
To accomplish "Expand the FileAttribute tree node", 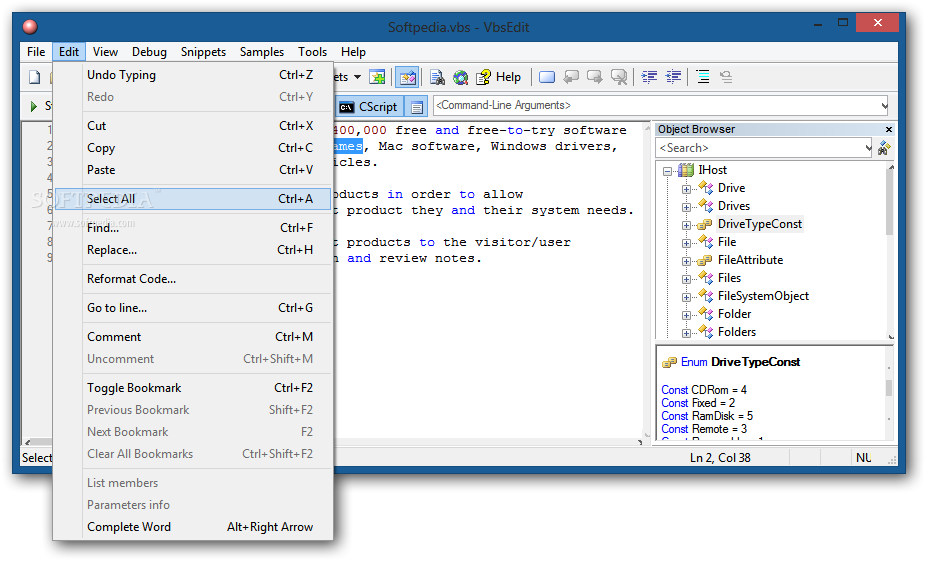I will click(686, 262).
